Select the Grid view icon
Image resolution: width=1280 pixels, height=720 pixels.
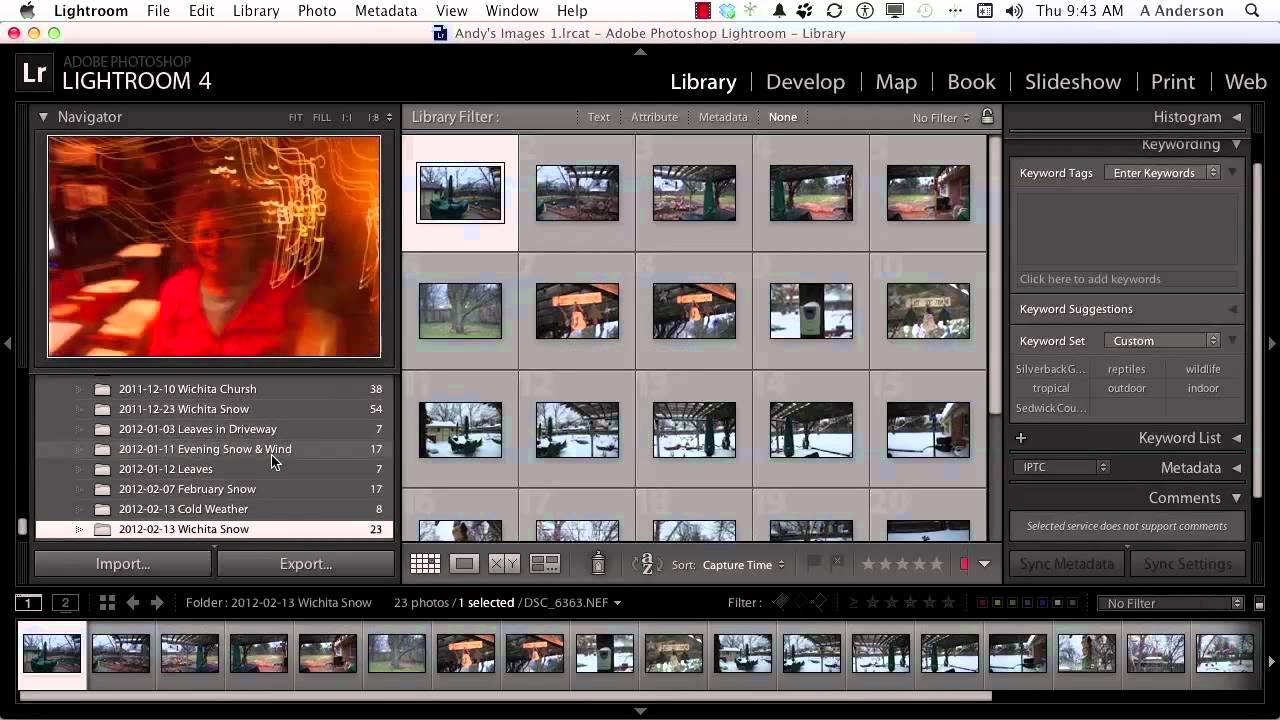click(425, 563)
